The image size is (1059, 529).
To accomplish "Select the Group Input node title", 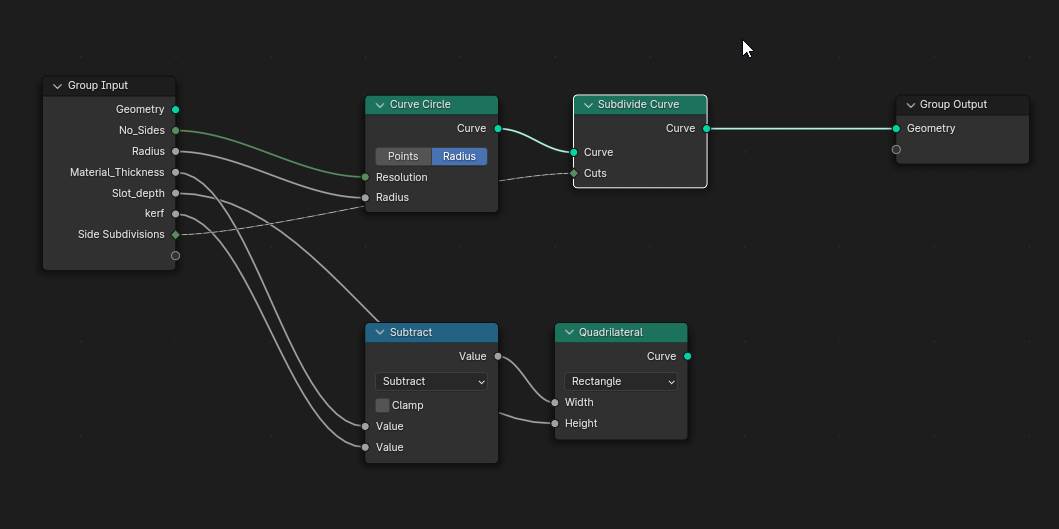I will [98, 86].
